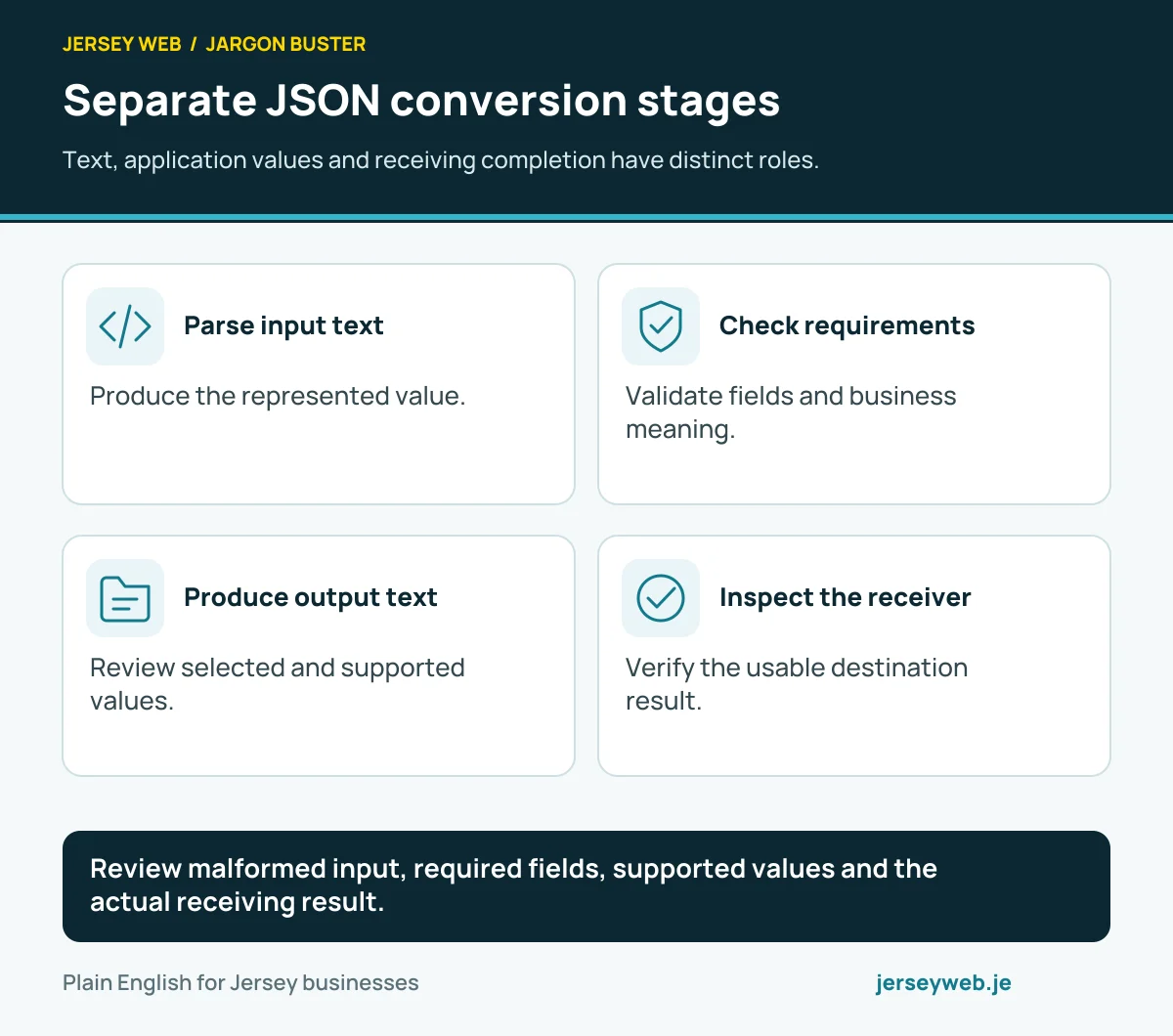Select 'Validate fields and business meaning.' text
1173x1036 pixels.
791,412
